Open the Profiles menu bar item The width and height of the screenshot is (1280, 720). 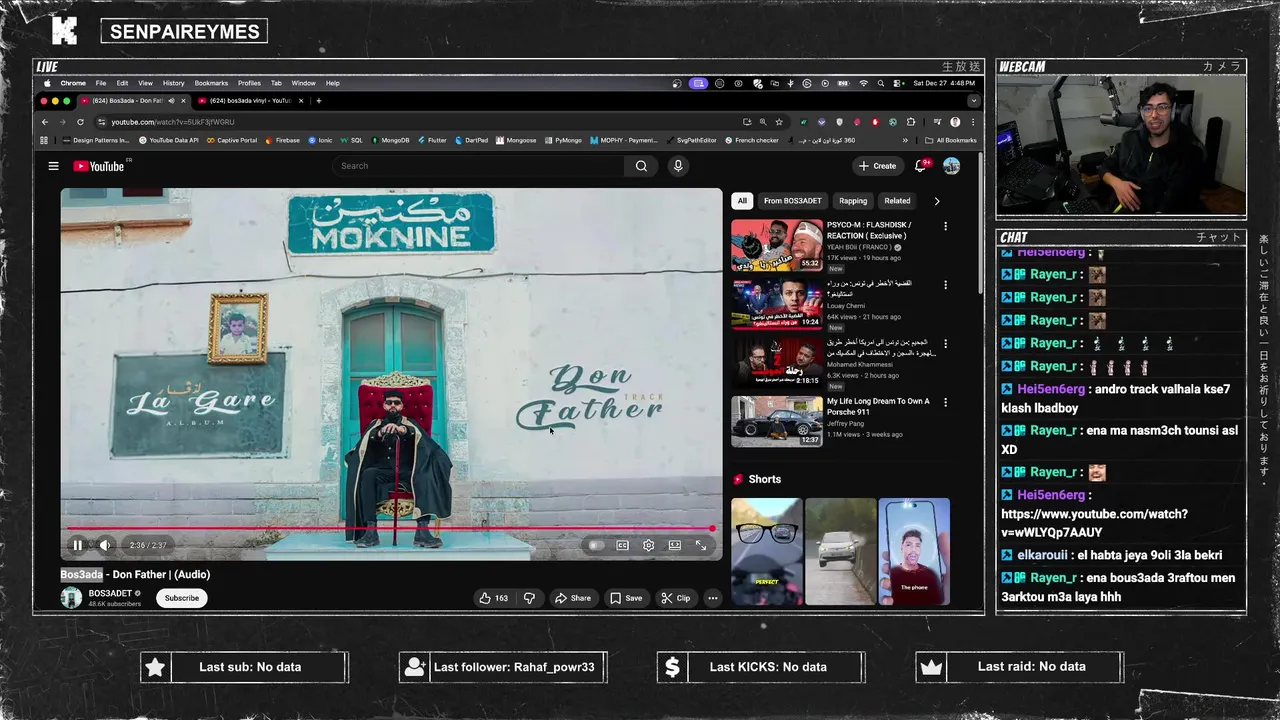(x=249, y=83)
